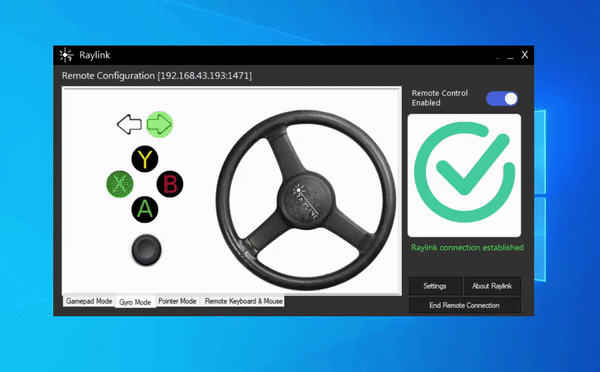Screen dimensions: 600x372
Task: Open the Pointer Mode tab
Action: click(x=177, y=301)
